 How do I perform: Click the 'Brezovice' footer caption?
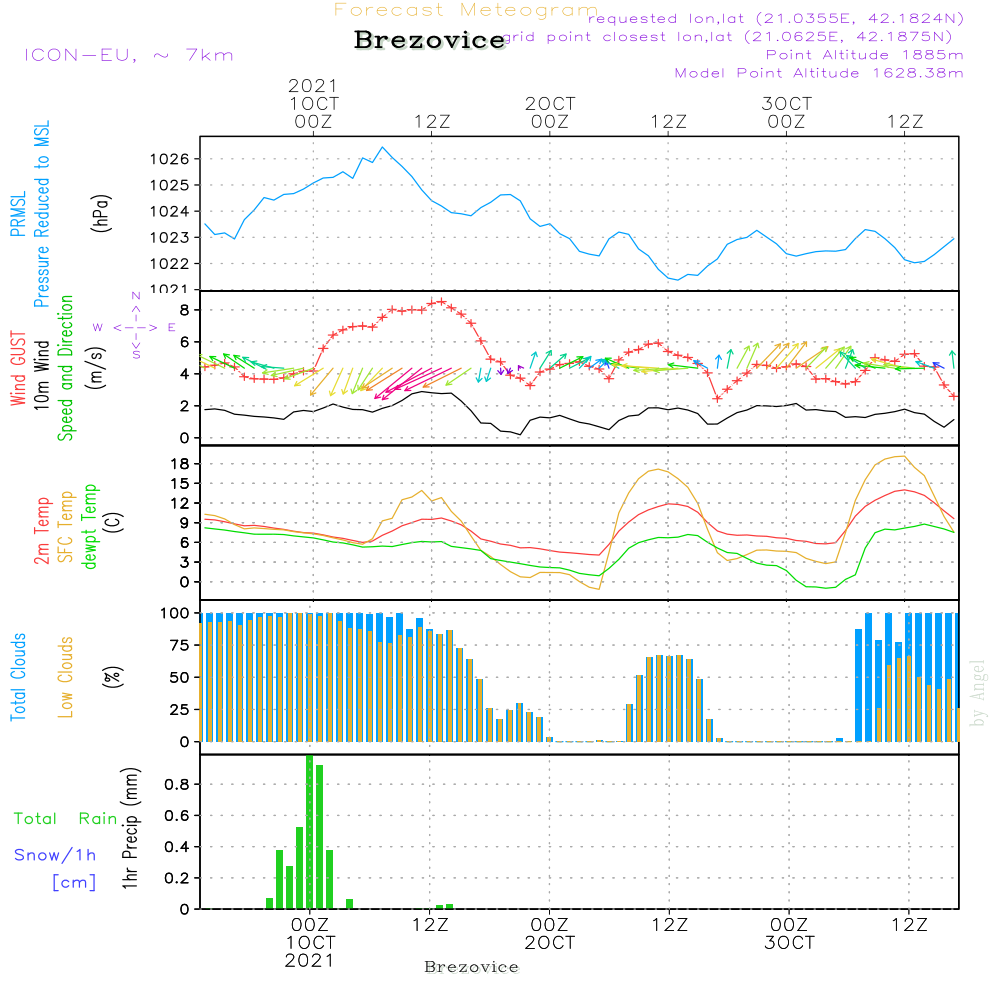(x=471, y=967)
